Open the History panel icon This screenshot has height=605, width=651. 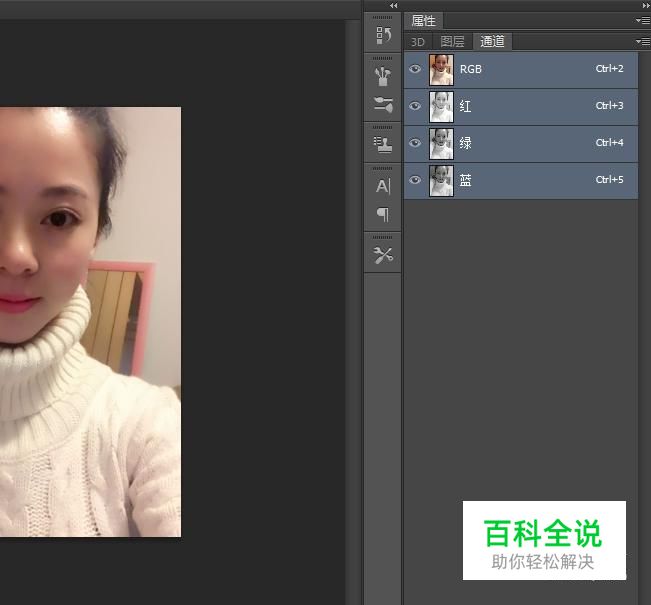coord(383,35)
